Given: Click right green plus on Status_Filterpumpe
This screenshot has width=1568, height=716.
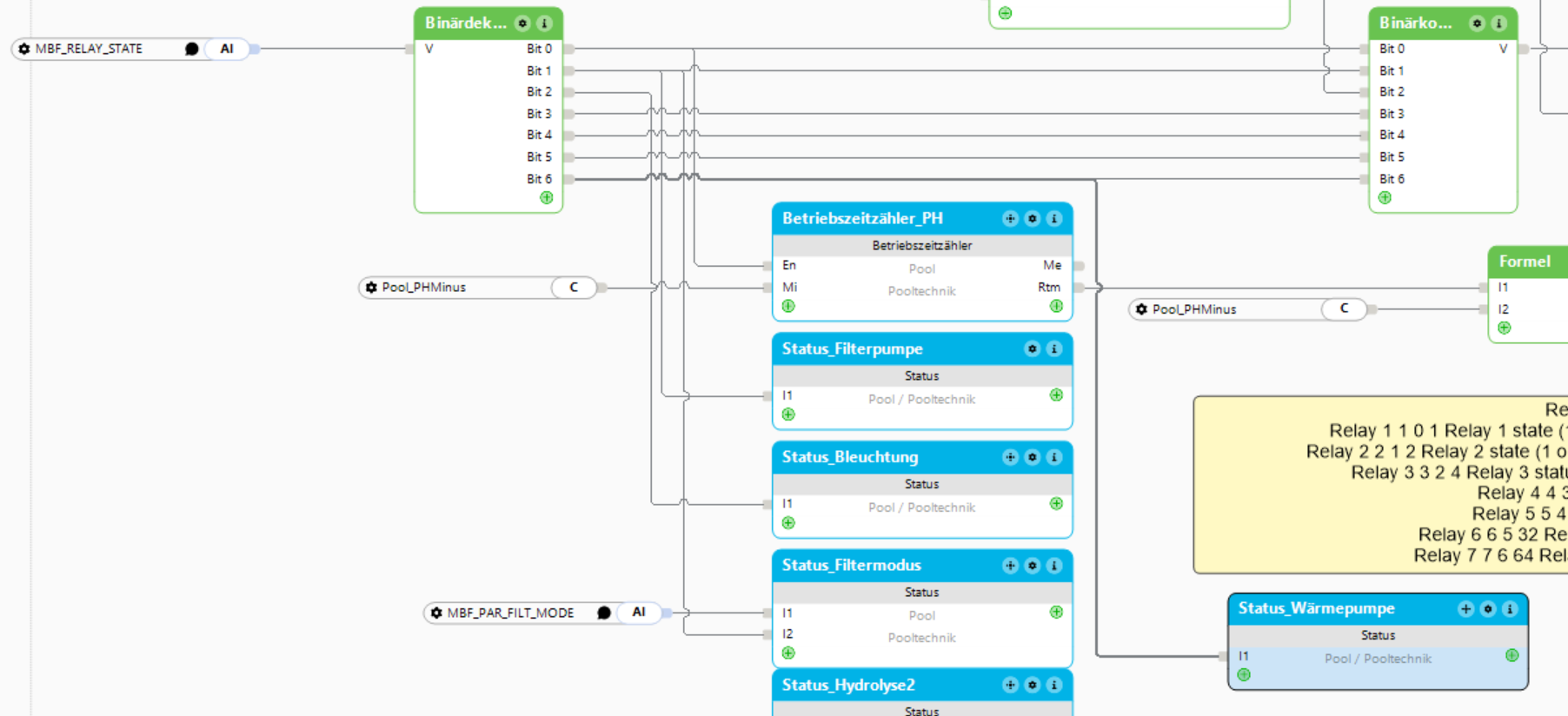Looking at the screenshot, I should [1056, 395].
